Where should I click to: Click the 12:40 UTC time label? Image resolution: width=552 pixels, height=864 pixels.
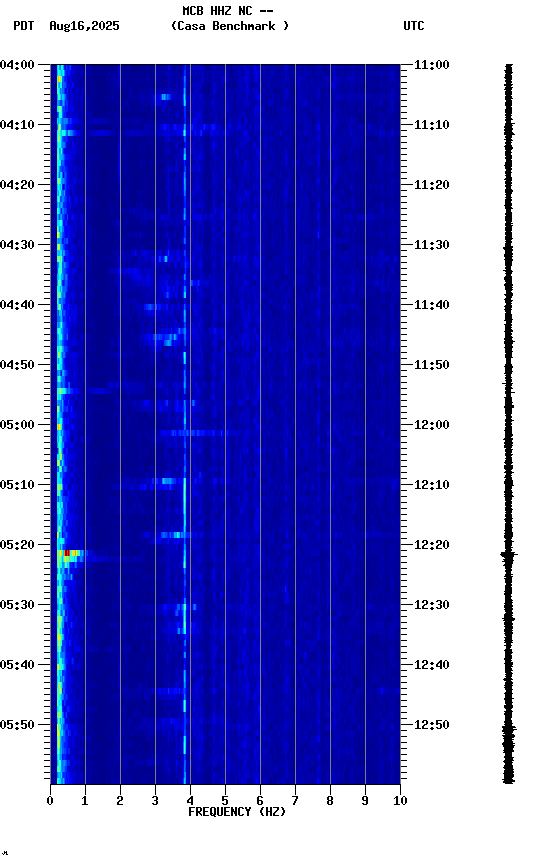click(431, 665)
